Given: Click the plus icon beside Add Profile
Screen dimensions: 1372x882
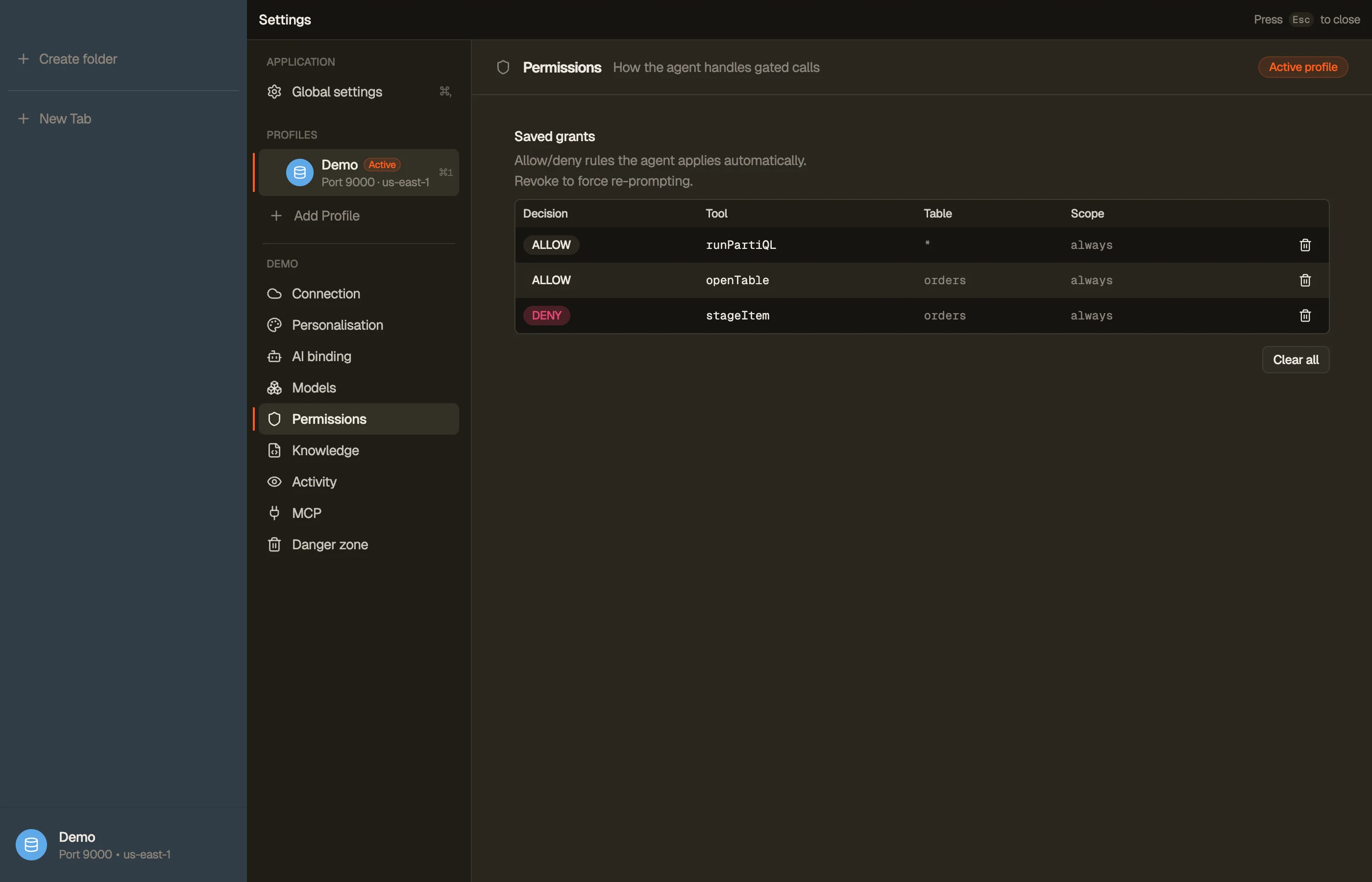Looking at the screenshot, I should [x=276, y=216].
